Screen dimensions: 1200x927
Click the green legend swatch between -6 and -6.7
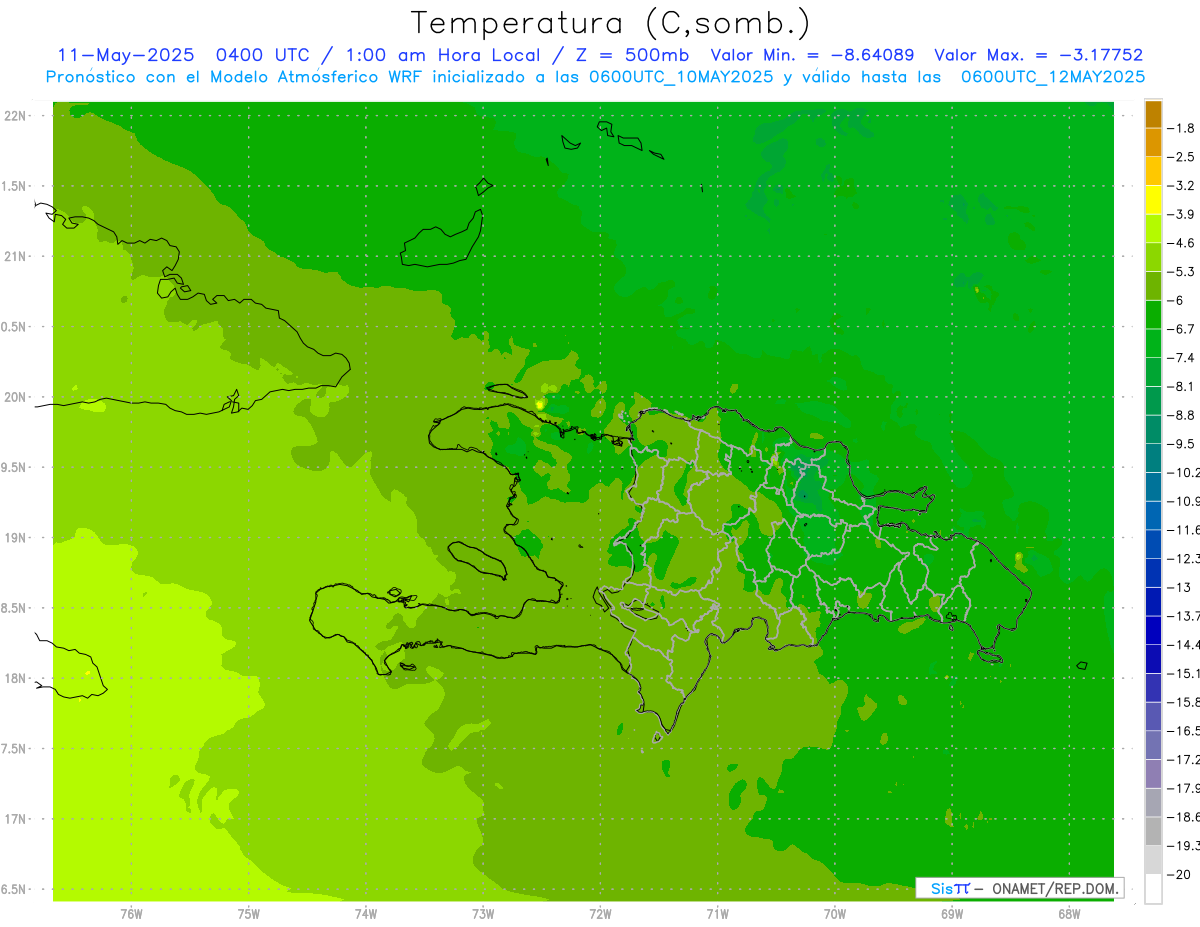1153,315
